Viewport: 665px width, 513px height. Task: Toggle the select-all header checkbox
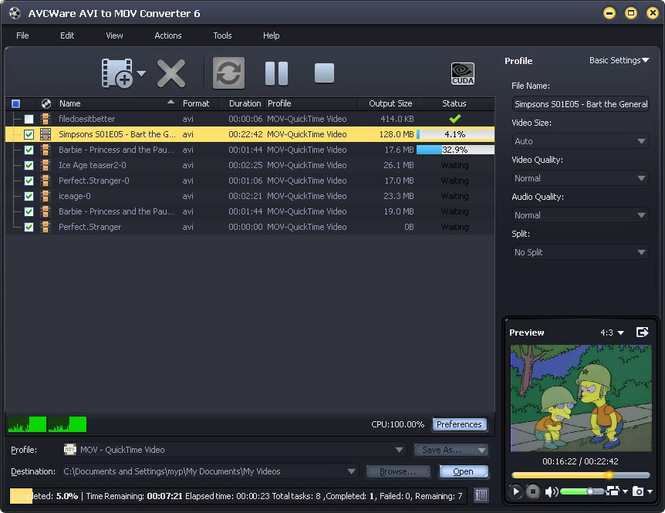click(x=16, y=103)
